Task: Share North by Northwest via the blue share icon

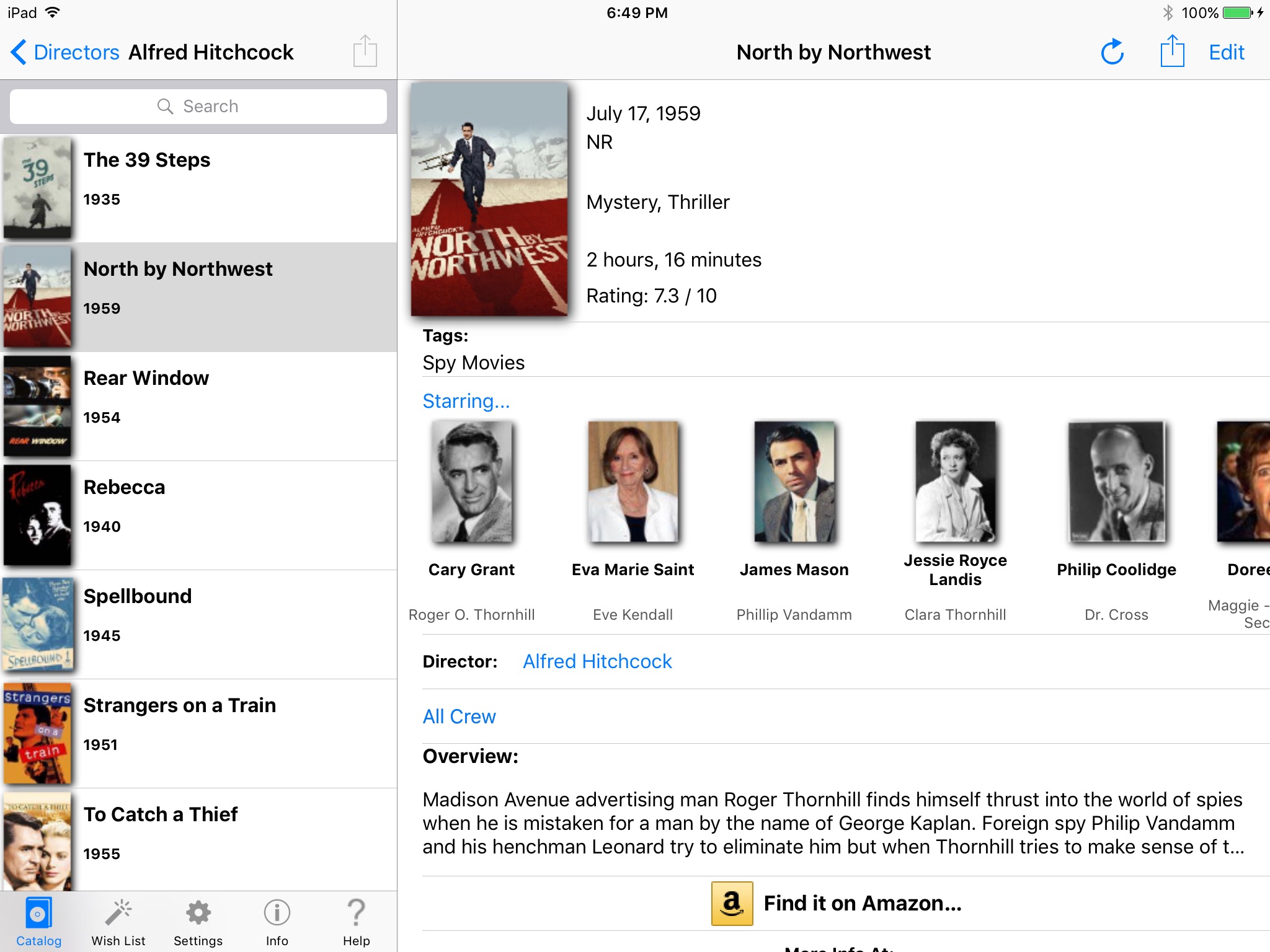Action: pos(1172,51)
